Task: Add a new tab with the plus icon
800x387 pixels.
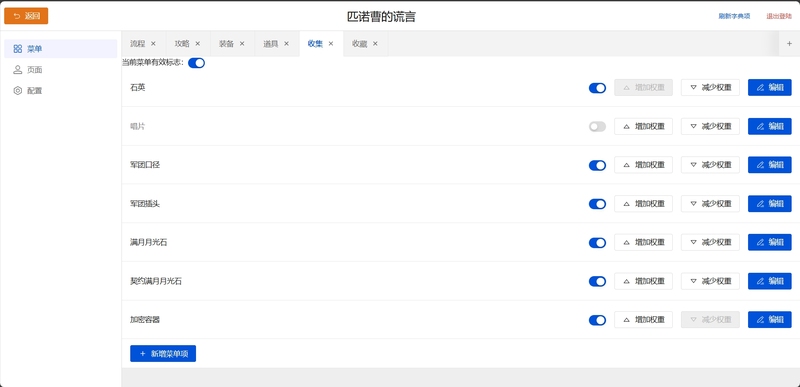Action: (x=789, y=44)
